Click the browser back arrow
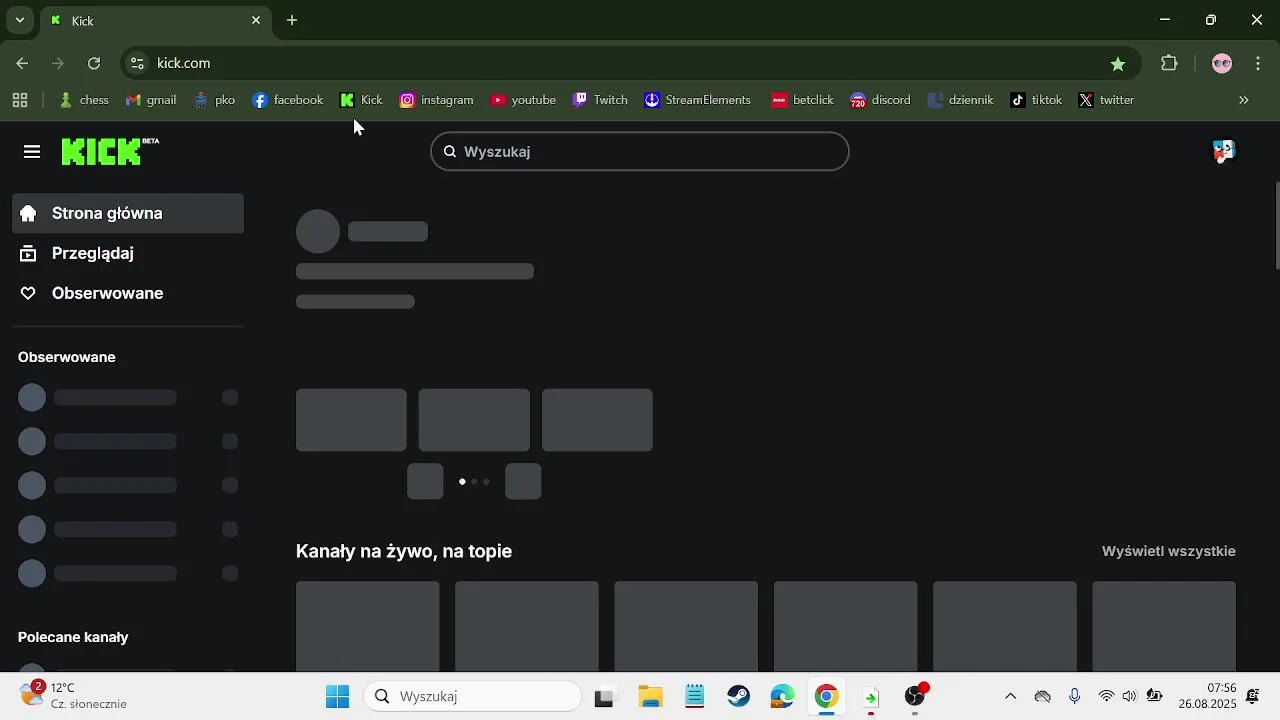Image resolution: width=1280 pixels, height=720 pixels. [x=22, y=63]
